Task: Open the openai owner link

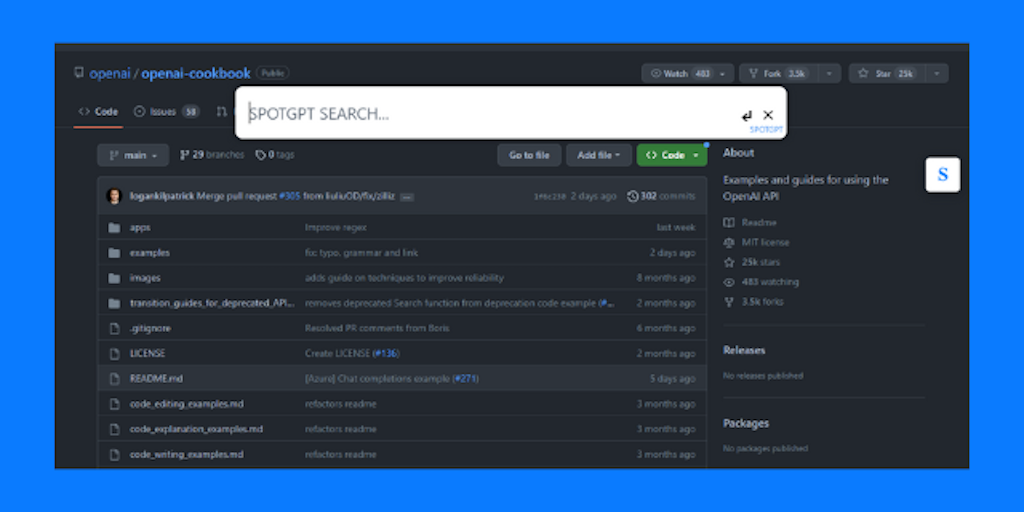Action: (x=110, y=74)
